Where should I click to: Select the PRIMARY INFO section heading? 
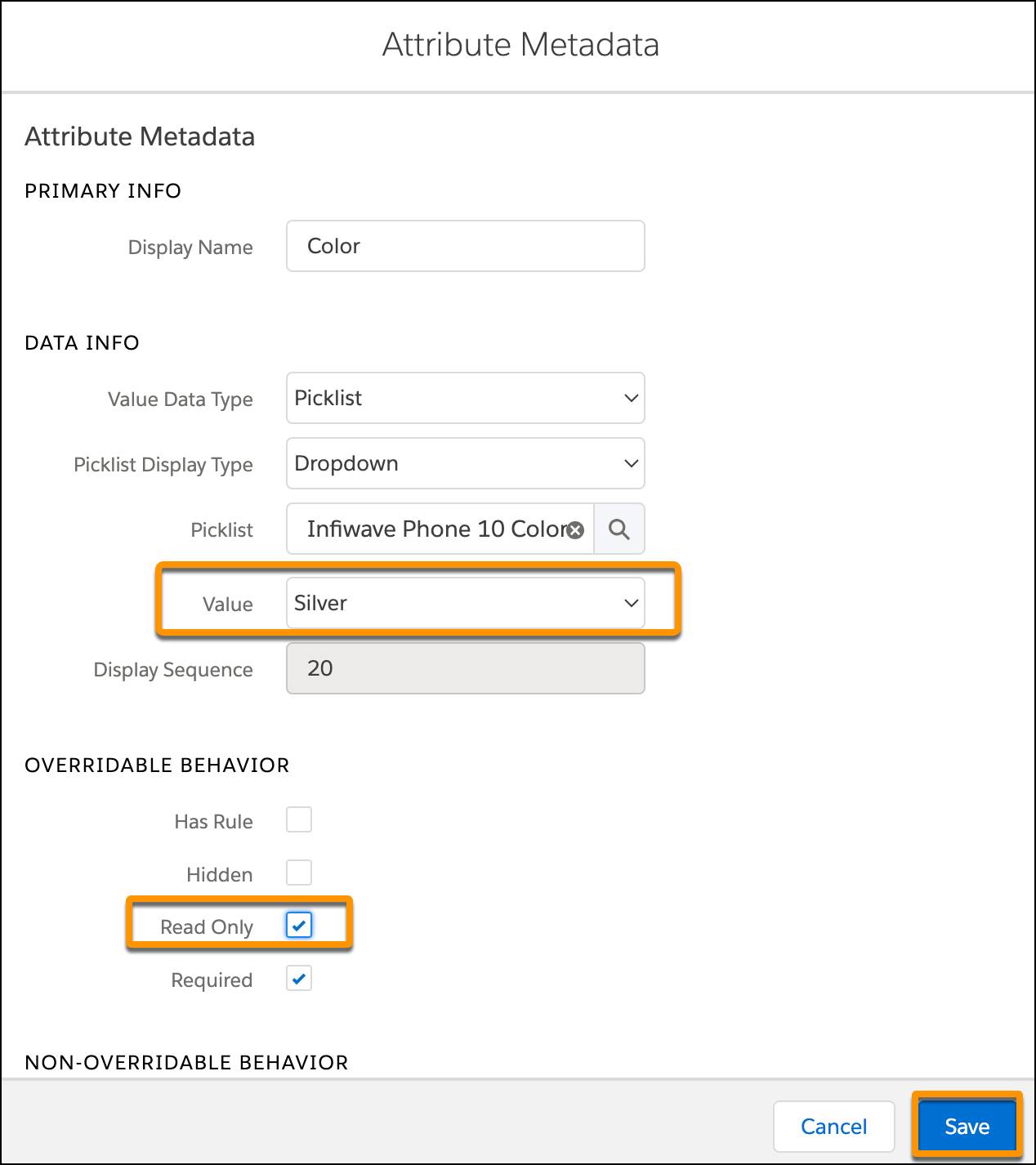tap(103, 190)
